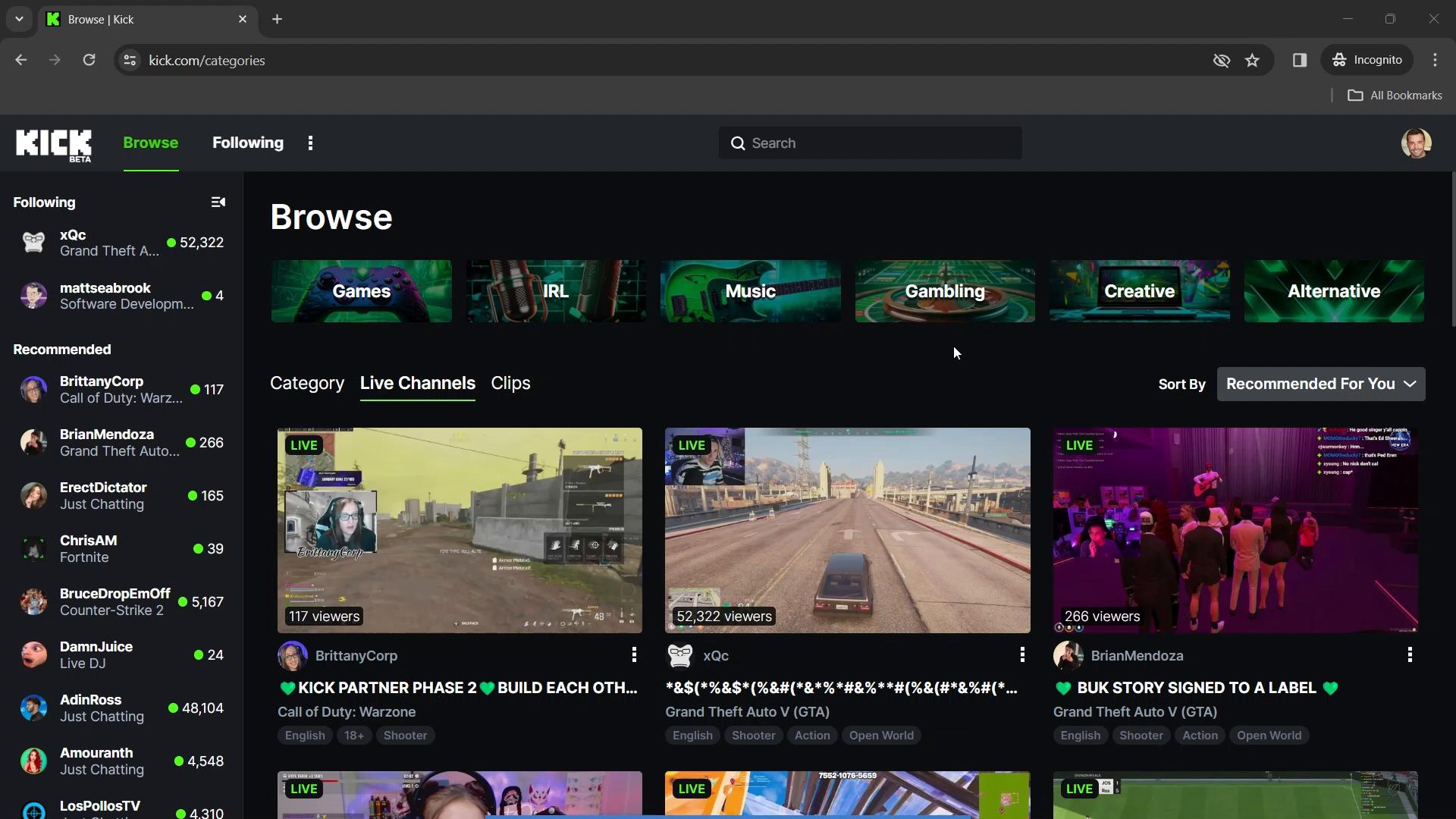Click the incognito mode icon in address bar
Viewport: 1456px width, 819px height.
(x=1221, y=60)
